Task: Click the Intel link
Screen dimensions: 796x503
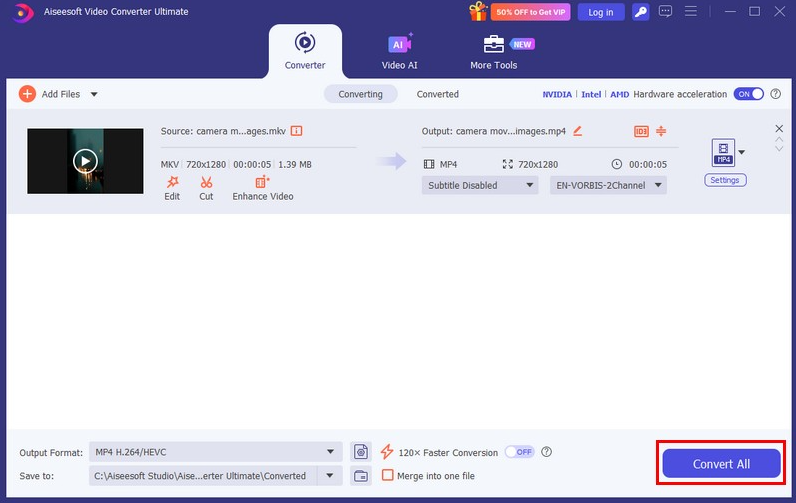Action: coord(591,94)
